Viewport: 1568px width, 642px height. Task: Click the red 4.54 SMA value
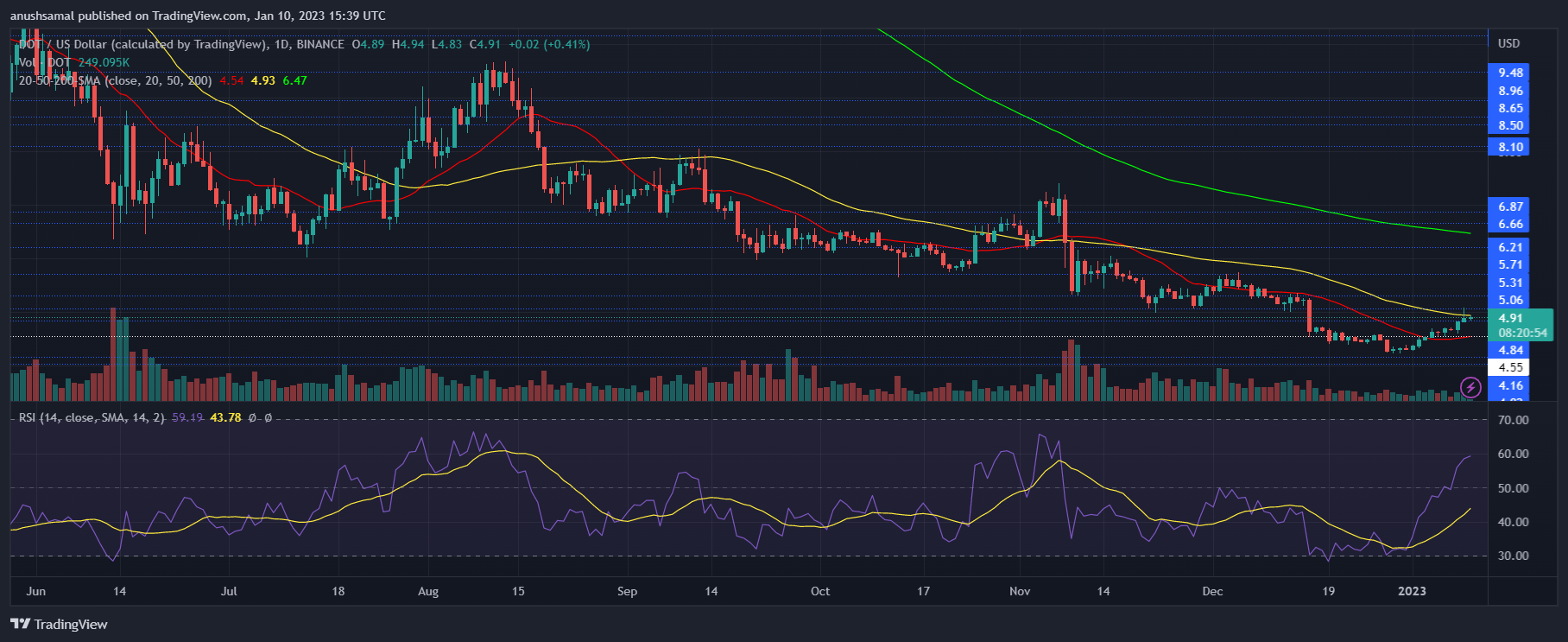click(x=231, y=80)
